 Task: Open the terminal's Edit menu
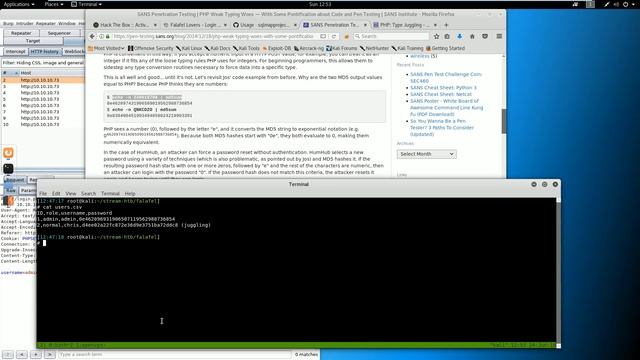click(x=56, y=193)
